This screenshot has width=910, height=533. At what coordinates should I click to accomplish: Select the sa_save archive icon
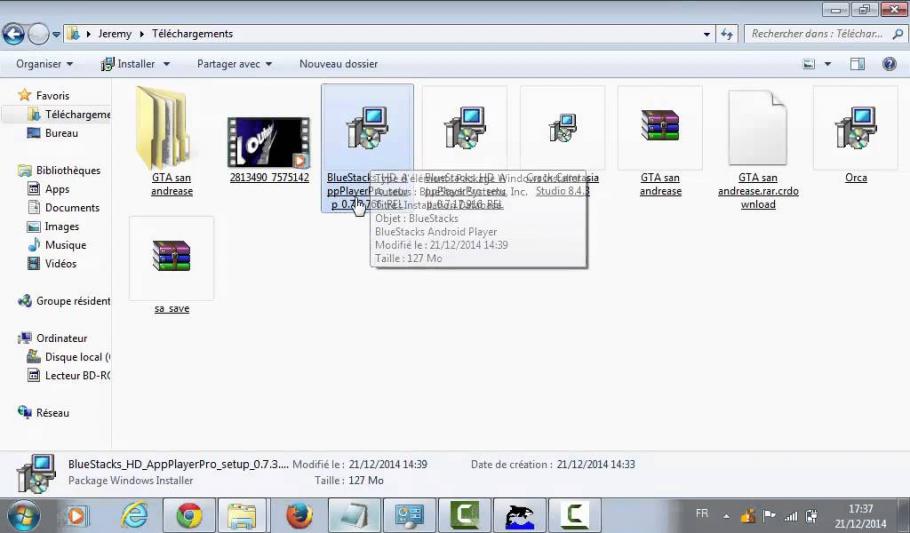tap(171, 255)
